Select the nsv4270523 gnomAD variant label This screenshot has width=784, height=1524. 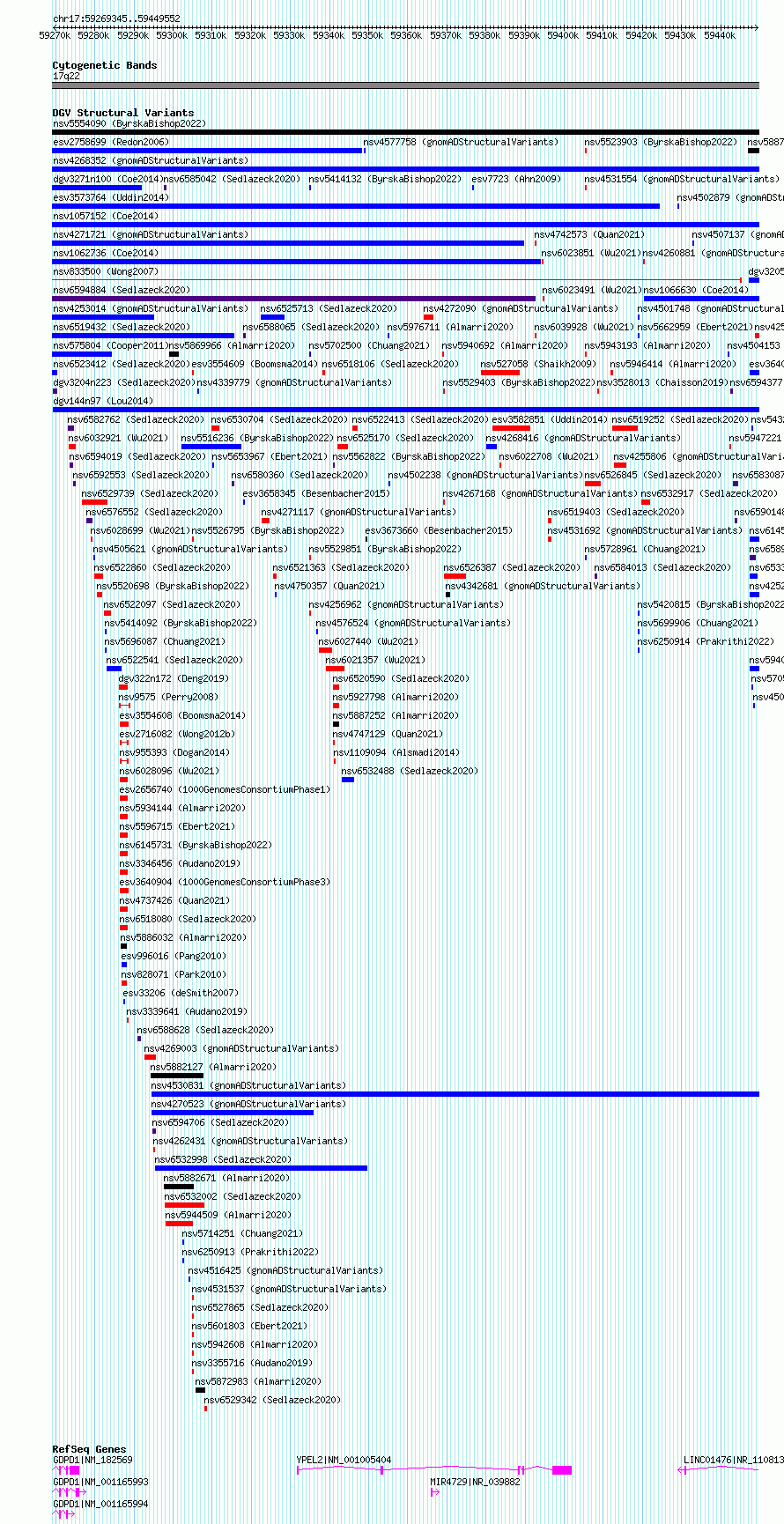(x=249, y=1104)
